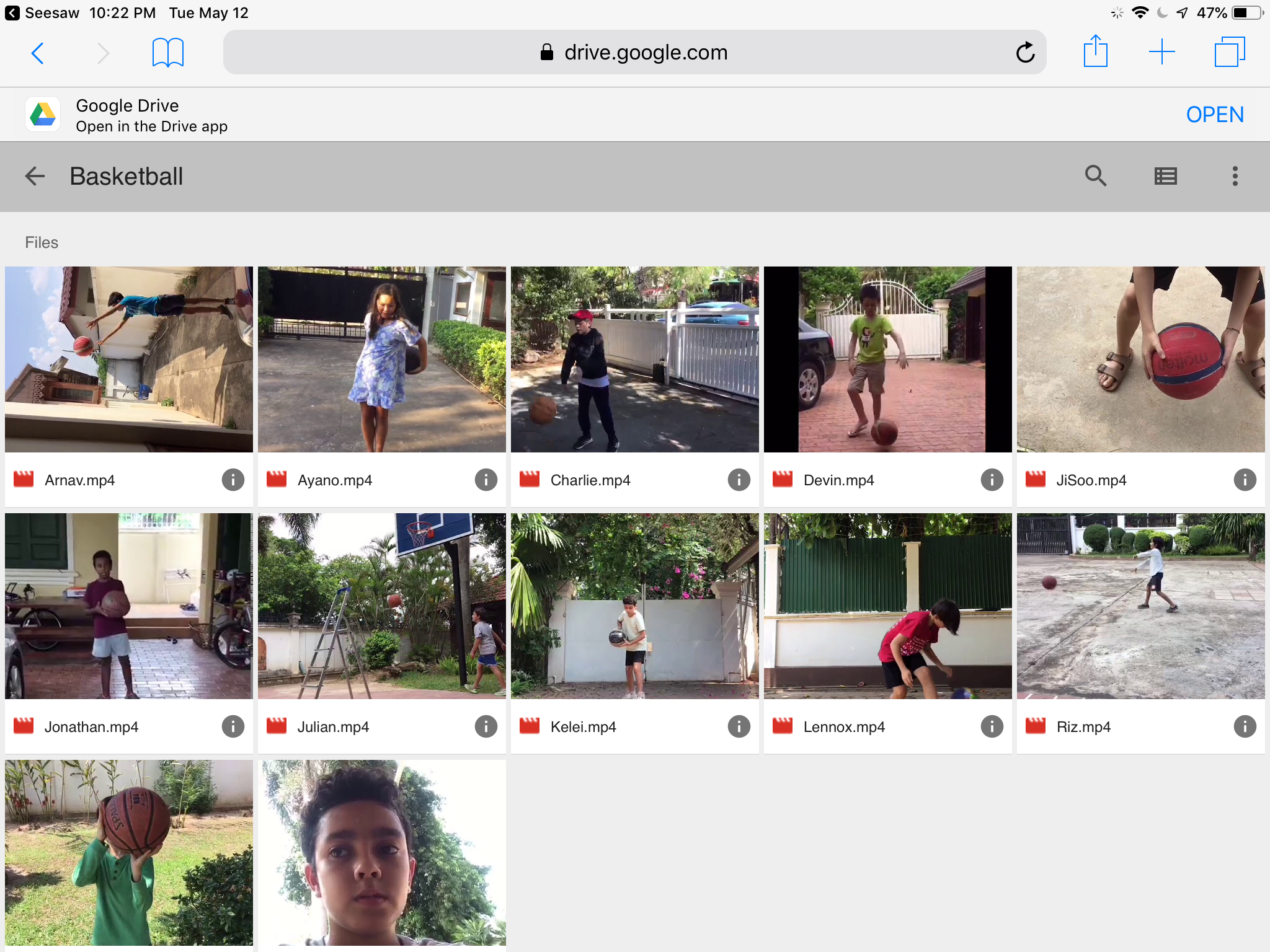View info for JiSoo.mp4

[1245, 480]
